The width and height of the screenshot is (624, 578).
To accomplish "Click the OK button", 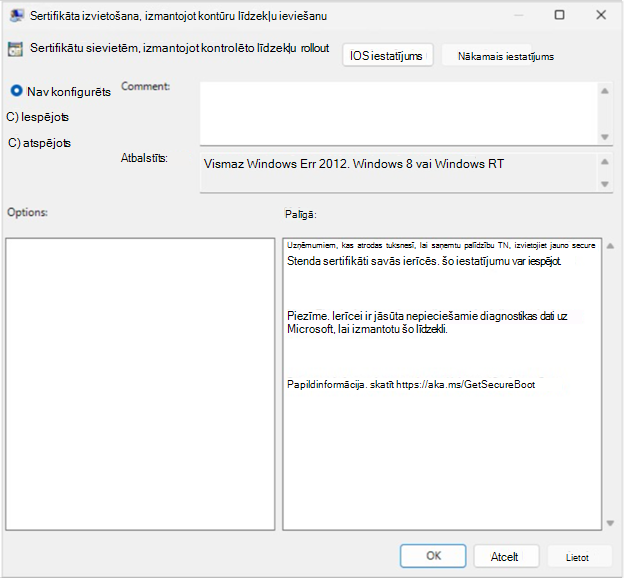I will coord(433,556).
